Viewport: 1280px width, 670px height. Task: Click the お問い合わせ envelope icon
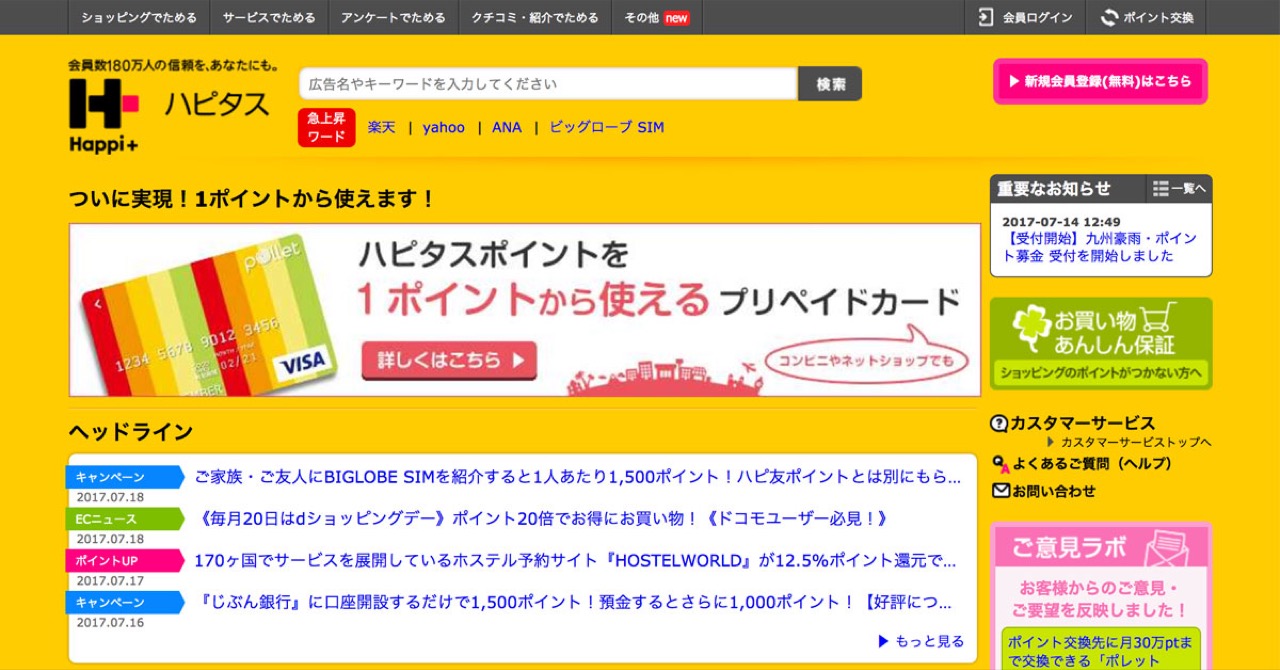pos(1000,491)
